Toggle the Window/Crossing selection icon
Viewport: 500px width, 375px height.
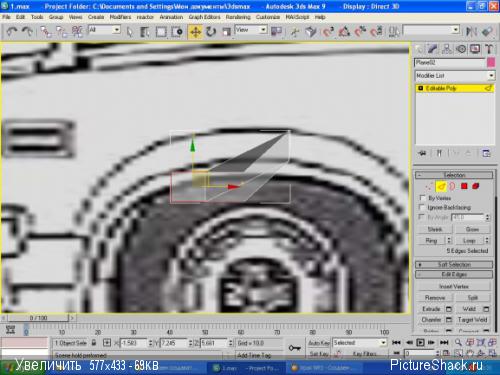177,32
